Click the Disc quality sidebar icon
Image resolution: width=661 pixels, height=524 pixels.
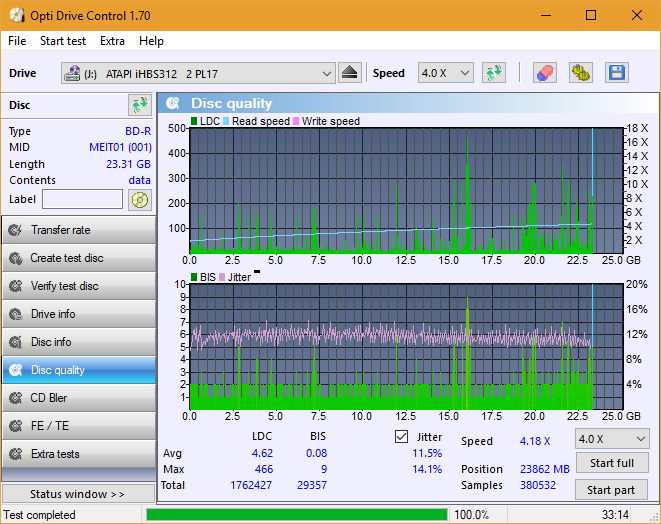tap(16, 370)
